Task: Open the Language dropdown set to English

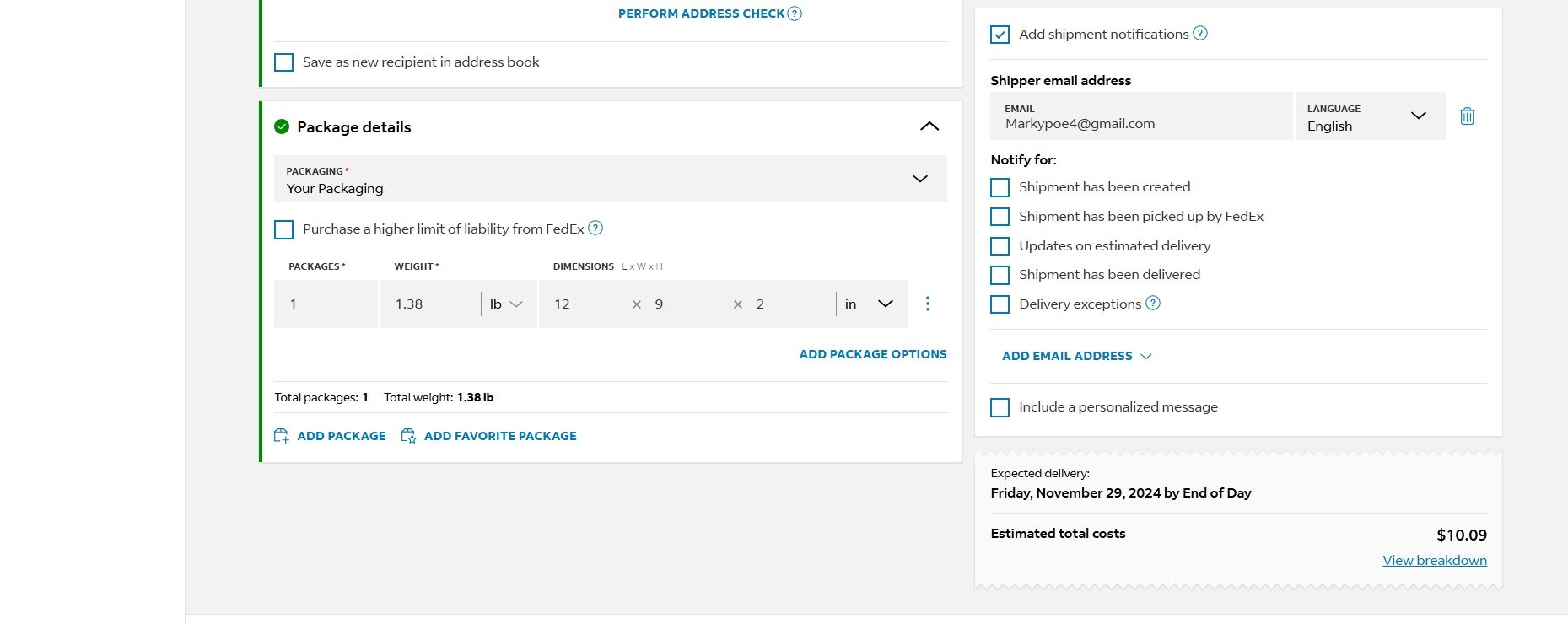Action: coord(1371,116)
